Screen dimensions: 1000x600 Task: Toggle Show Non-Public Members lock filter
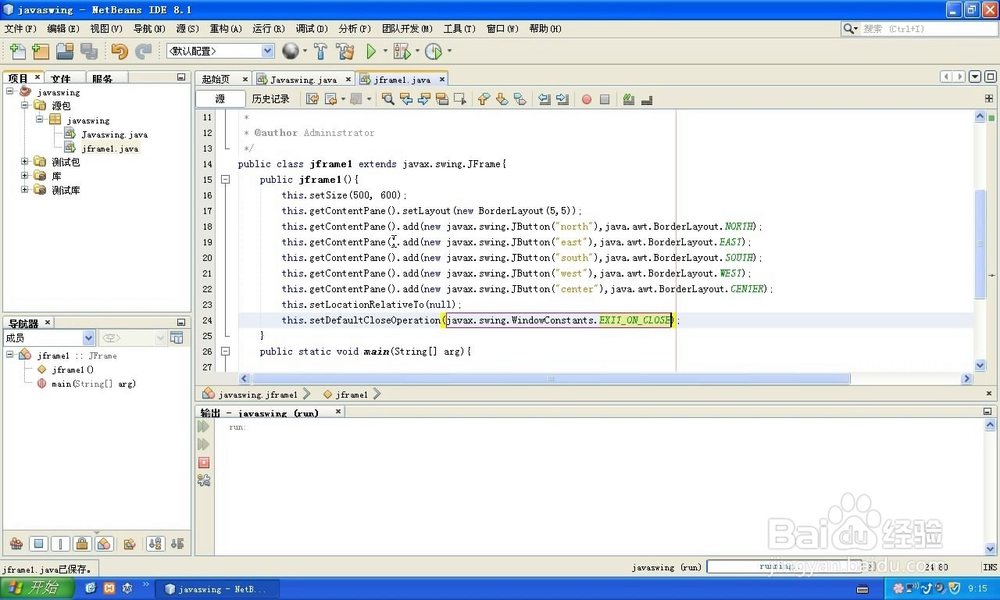(x=82, y=544)
